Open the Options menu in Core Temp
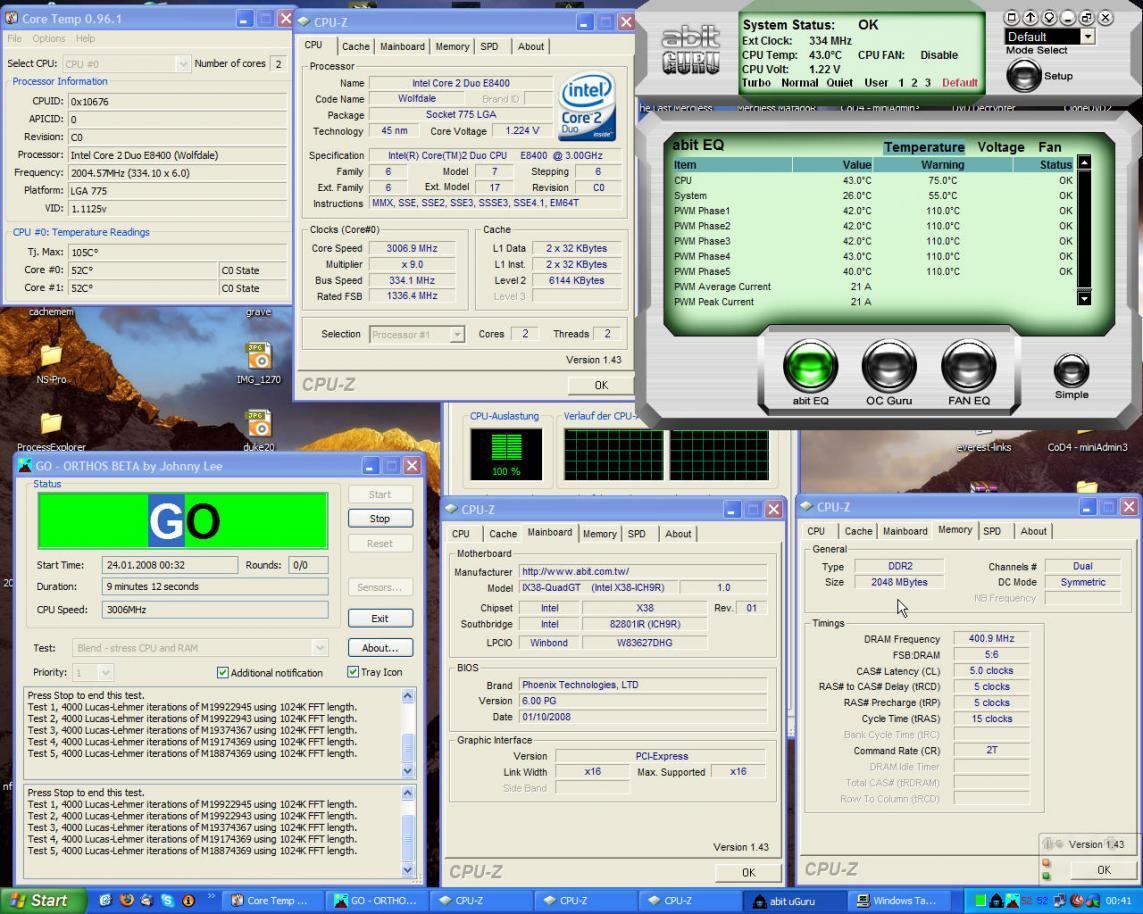The height and width of the screenshot is (914, 1143). (49, 39)
